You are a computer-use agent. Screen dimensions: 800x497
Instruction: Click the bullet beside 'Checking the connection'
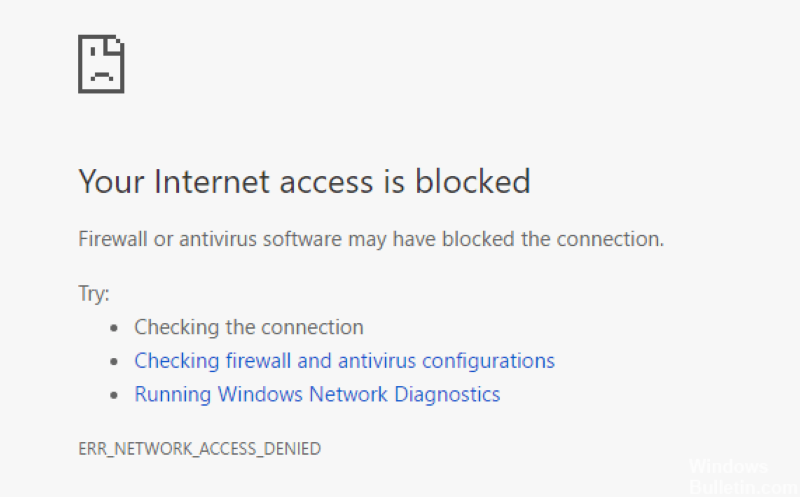point(114,328)
